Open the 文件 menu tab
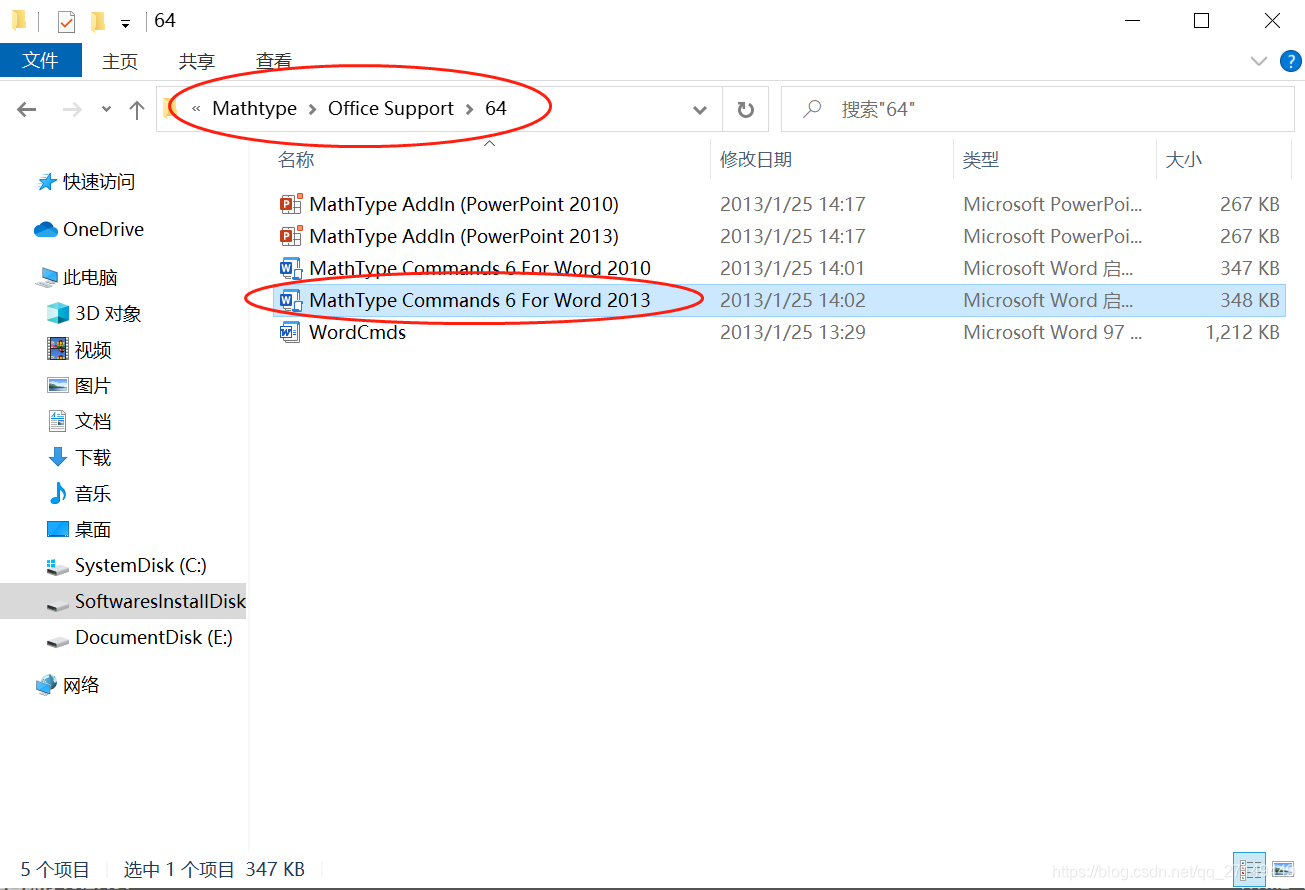The width and height of the screenshot is (1305, 890). [40, 60]
